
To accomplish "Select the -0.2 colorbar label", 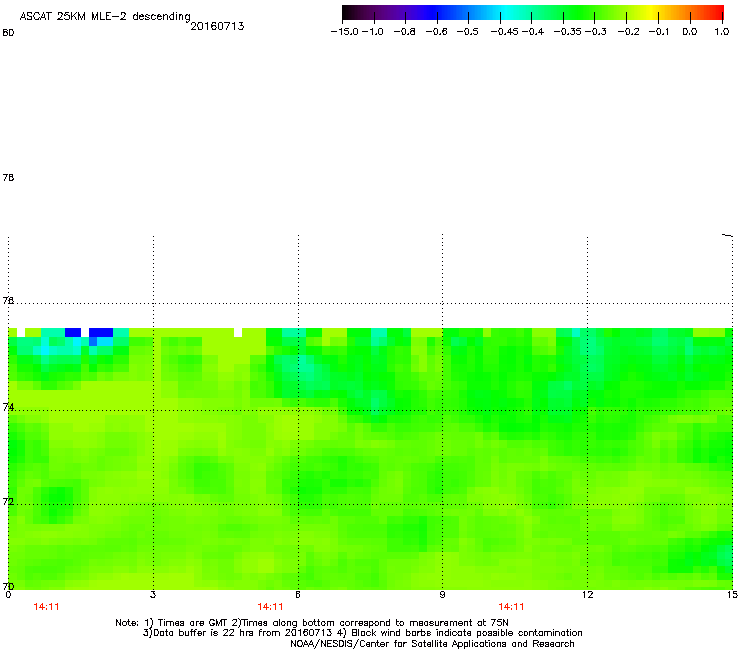I will click(629, 32).
